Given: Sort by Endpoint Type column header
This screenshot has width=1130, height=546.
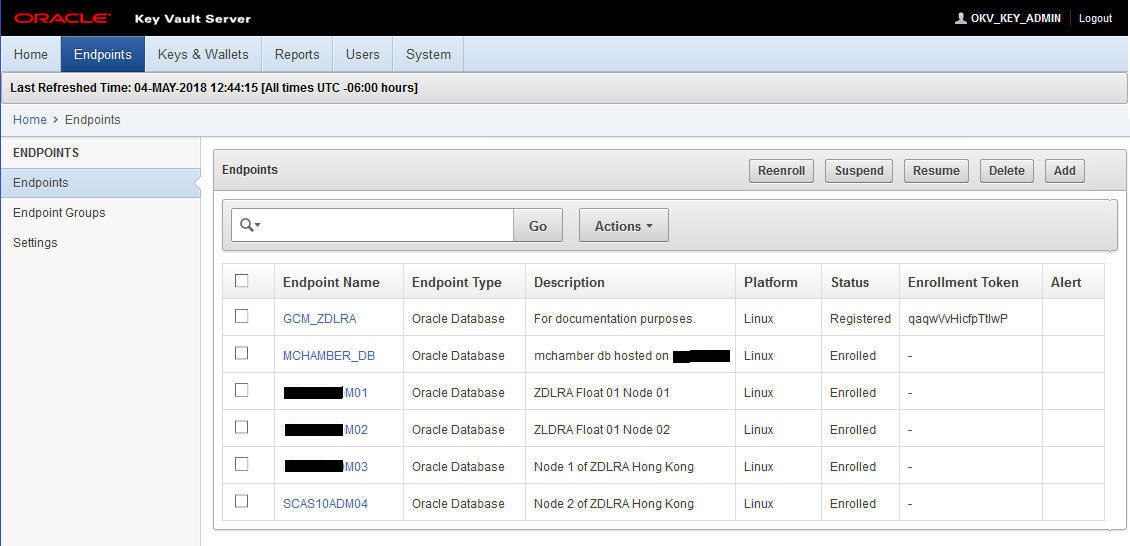Looking at the screenshot, I should click(456, 282).
